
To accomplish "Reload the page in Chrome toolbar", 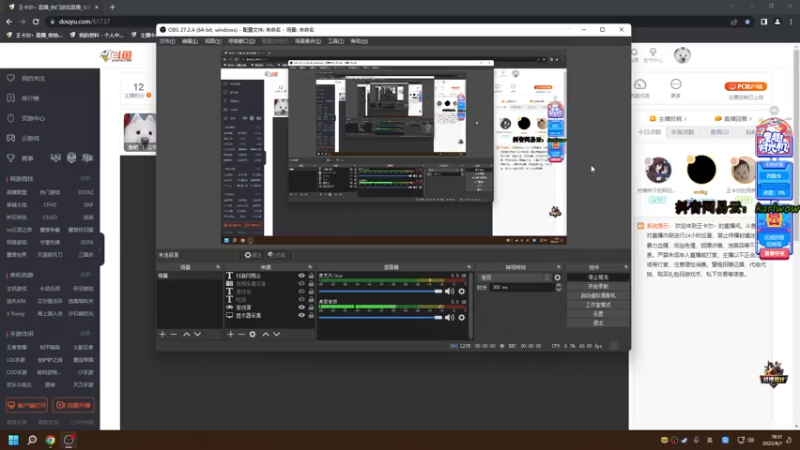I will coord(36,21).
